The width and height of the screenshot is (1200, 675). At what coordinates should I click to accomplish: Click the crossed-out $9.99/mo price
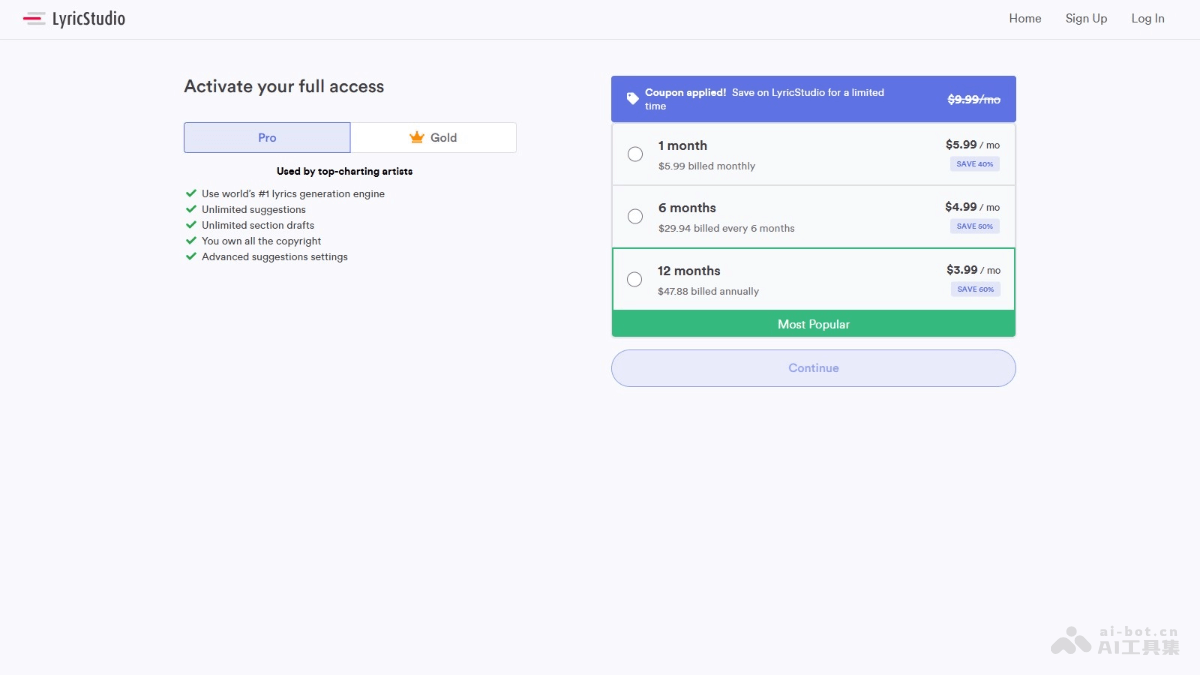tap(973, 99)
